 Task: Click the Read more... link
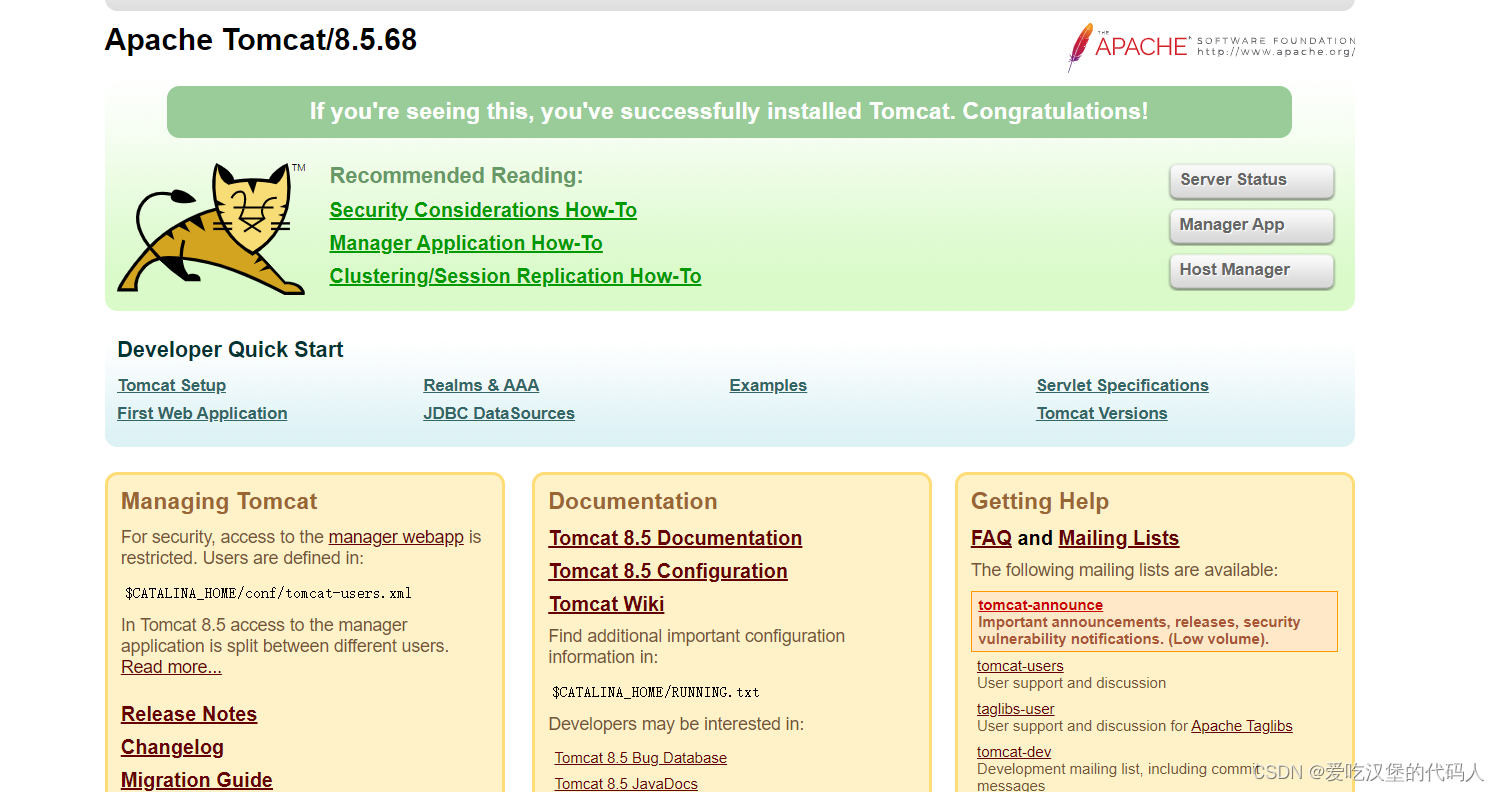coord(171,667)
